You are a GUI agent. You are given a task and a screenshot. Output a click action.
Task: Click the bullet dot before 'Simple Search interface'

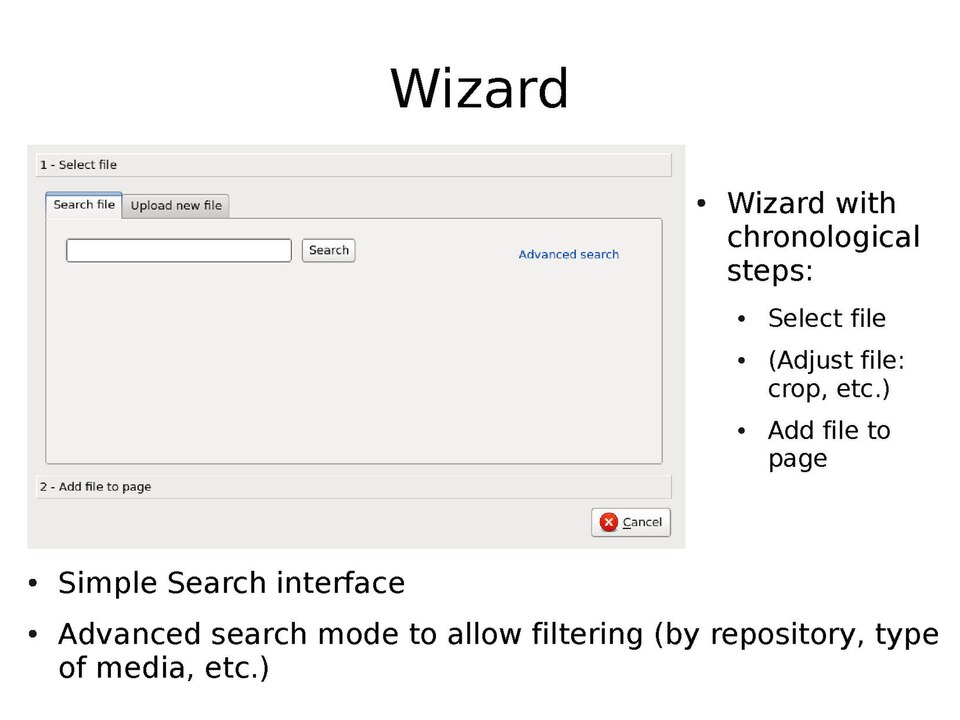pyautogui.click(x=33, y=583)
